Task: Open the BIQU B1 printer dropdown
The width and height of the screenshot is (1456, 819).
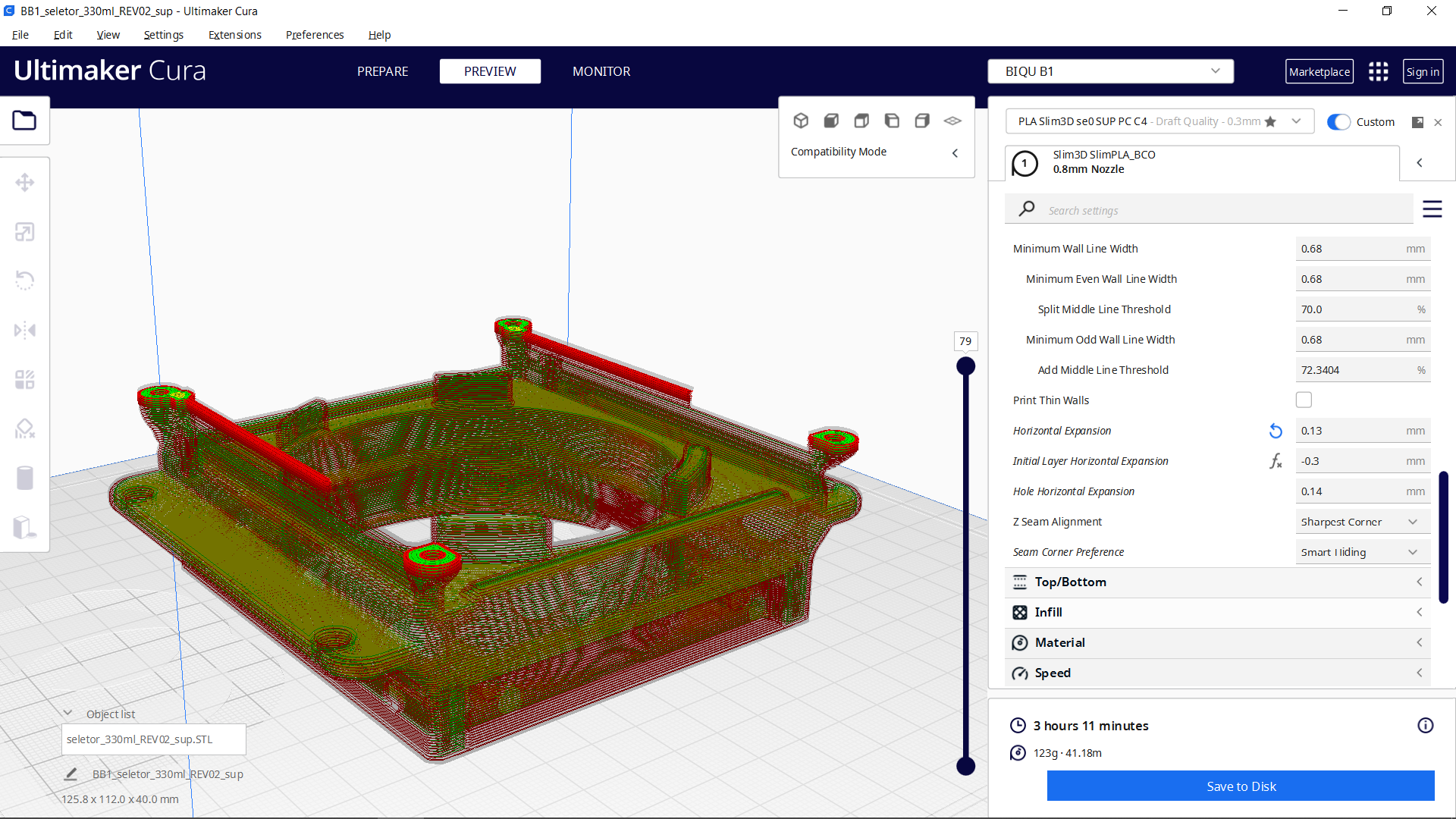Action: [x=1110, y=71]
